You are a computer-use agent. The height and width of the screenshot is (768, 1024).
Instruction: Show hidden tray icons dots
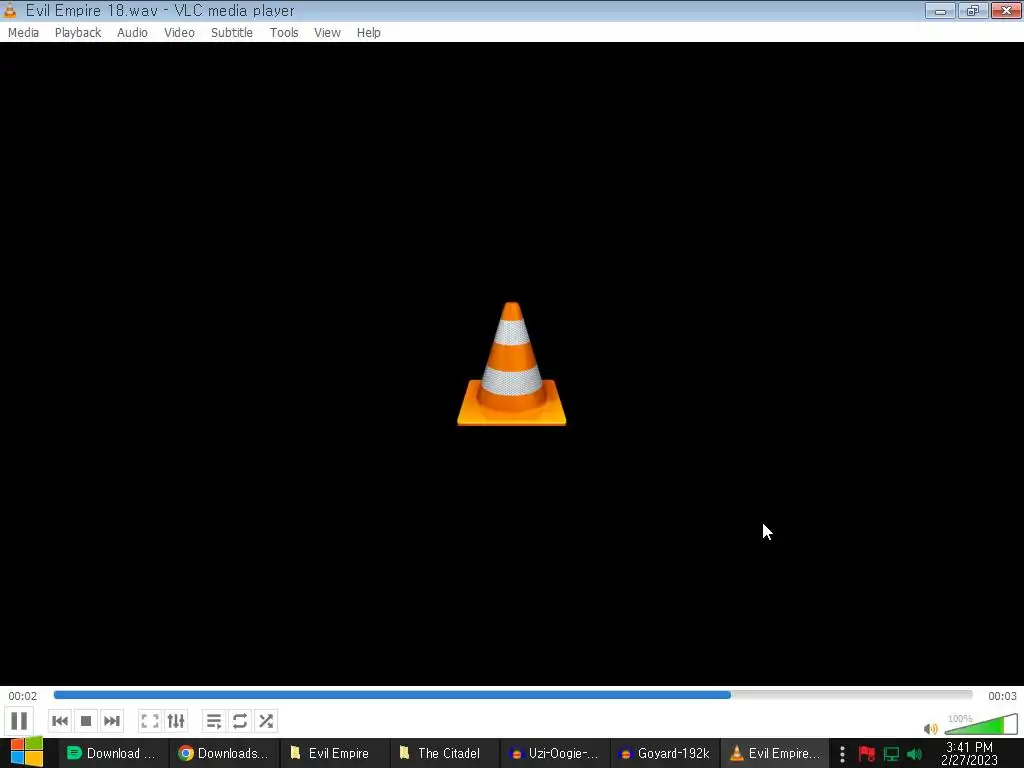(842, 754)
